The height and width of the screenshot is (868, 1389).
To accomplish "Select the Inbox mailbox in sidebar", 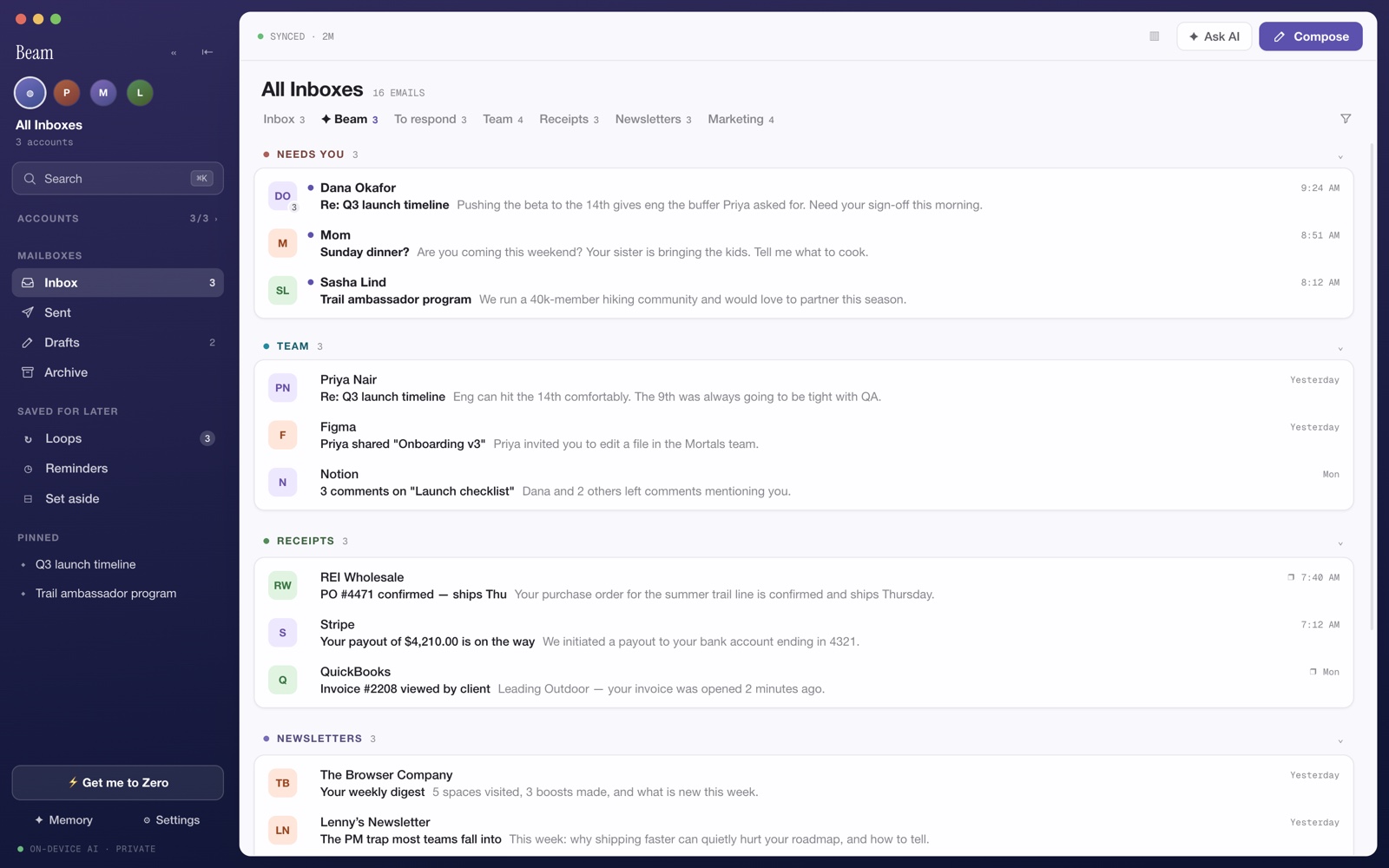I will point(118,283).
